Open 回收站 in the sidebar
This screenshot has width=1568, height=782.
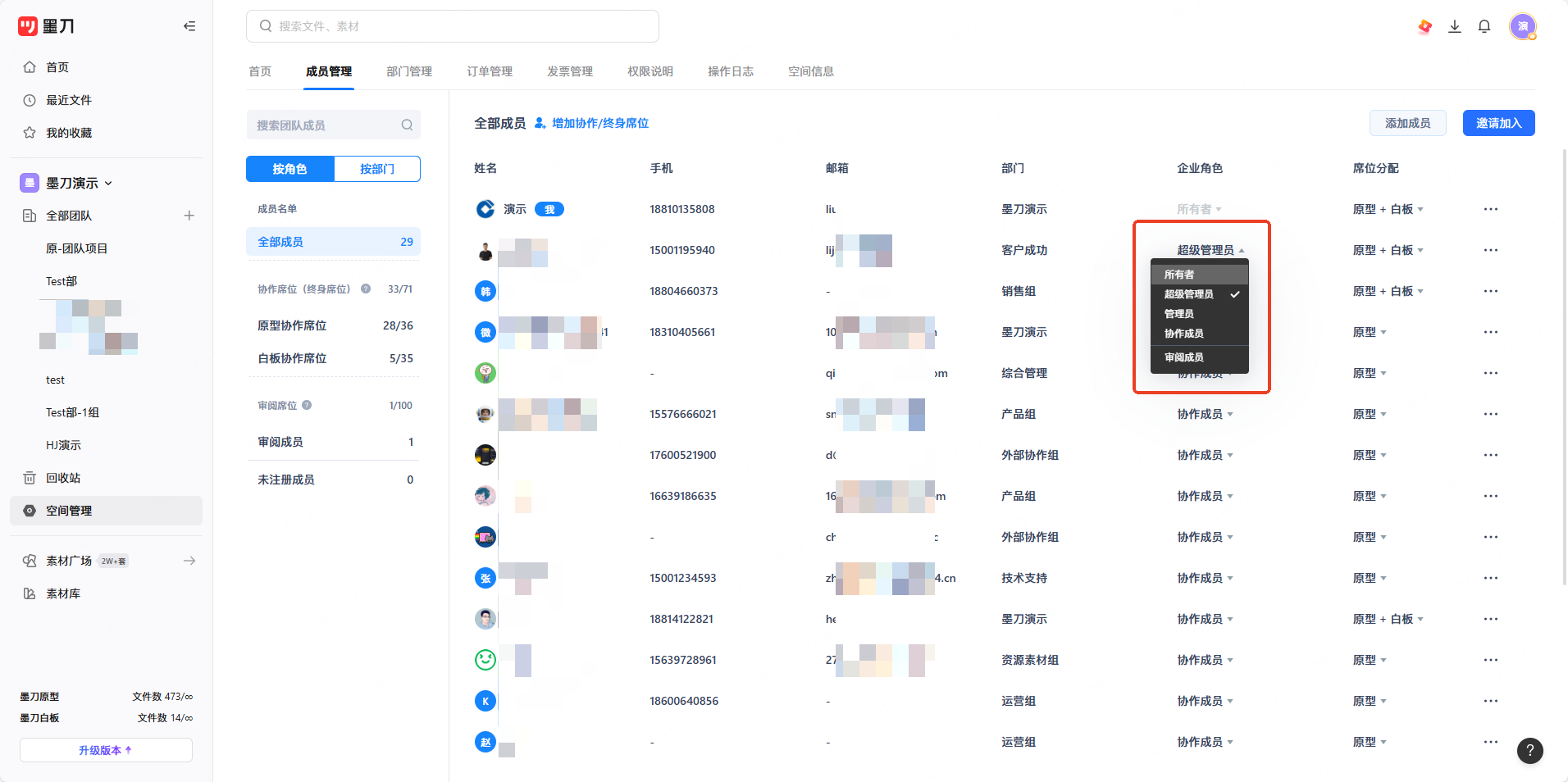[x=63, y=478]
